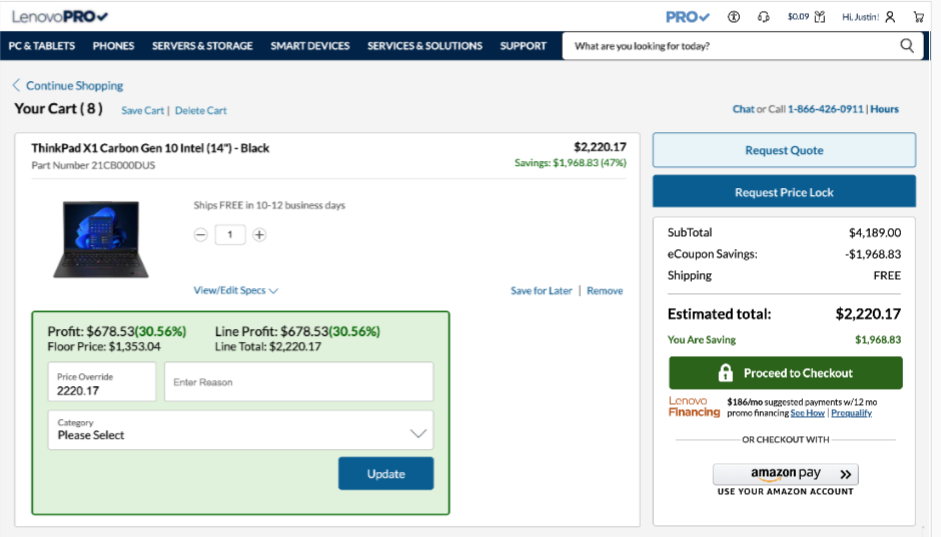Open the PC & Tablets menu
Screen dimensions: 941x537
pyautogui.click(x=41, y=46)
